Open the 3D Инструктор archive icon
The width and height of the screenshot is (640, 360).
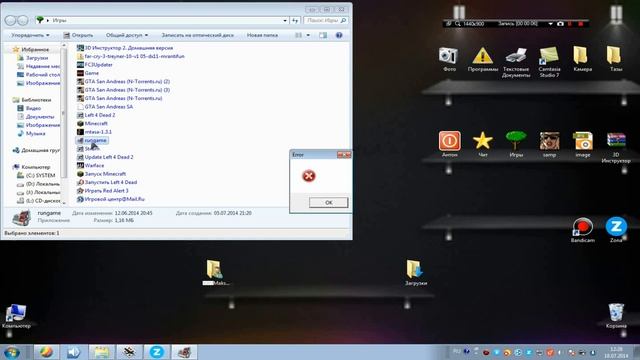coord(616,147)
